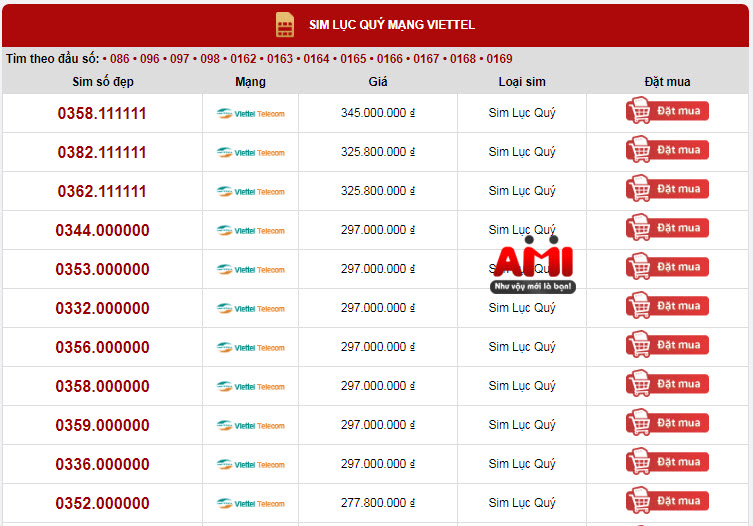Screen dimensions: 753x526
Task: Open sim number 0358.111111
Action: pyautogui.click(x=102, y=113)
